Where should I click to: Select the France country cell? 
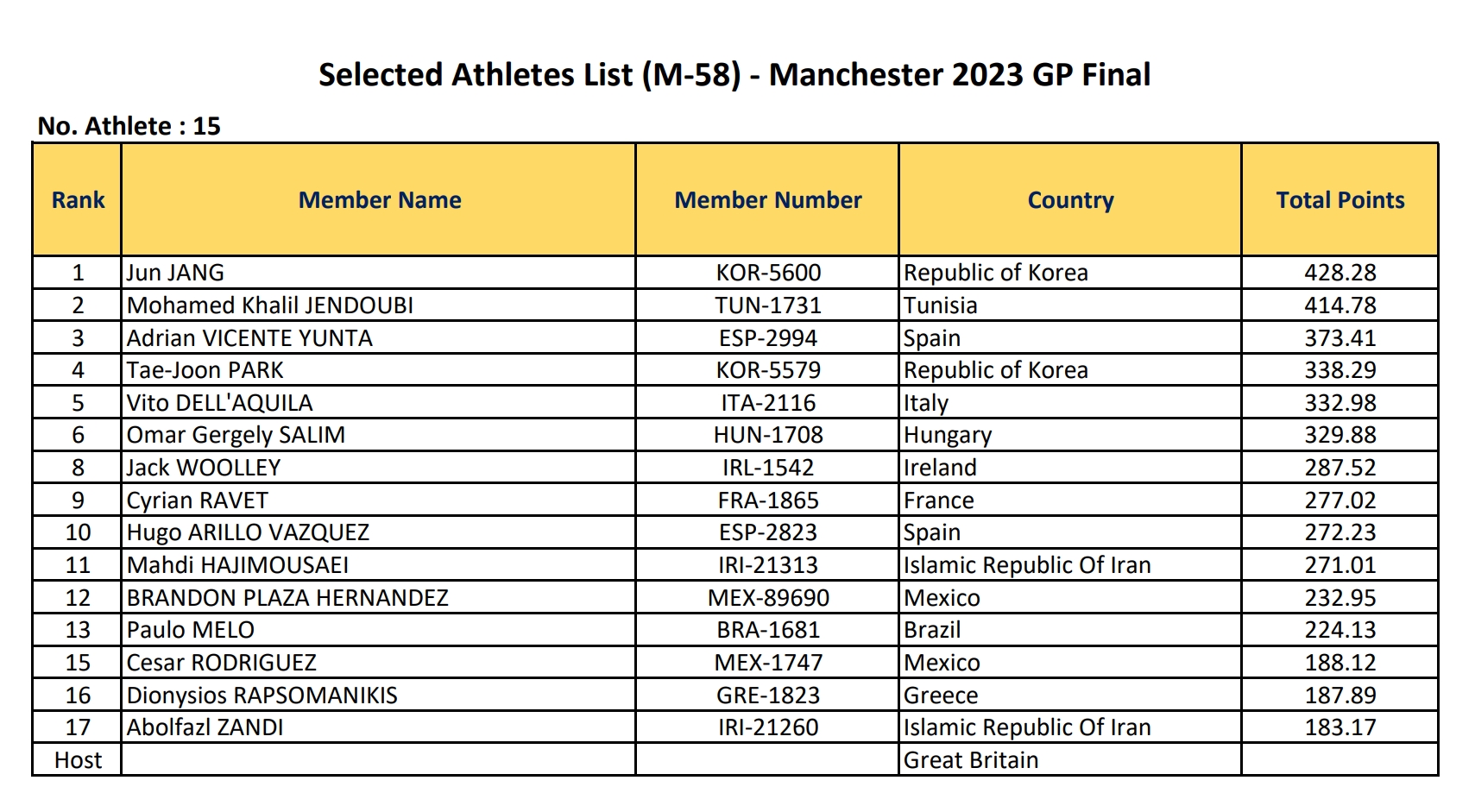[x=1070, y=500]
